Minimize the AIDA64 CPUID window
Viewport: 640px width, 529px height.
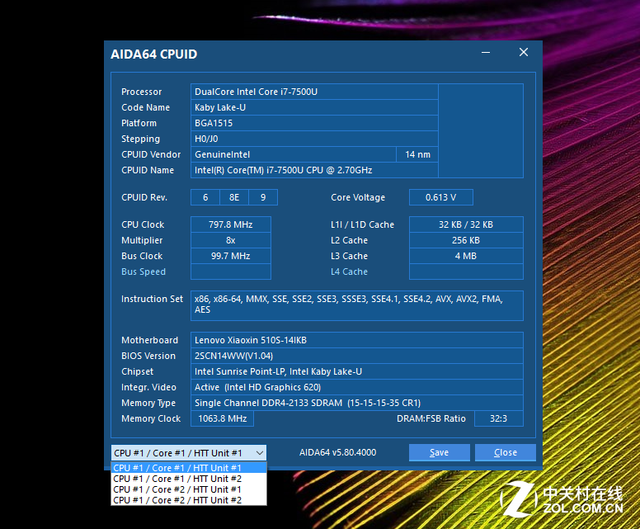486,53
